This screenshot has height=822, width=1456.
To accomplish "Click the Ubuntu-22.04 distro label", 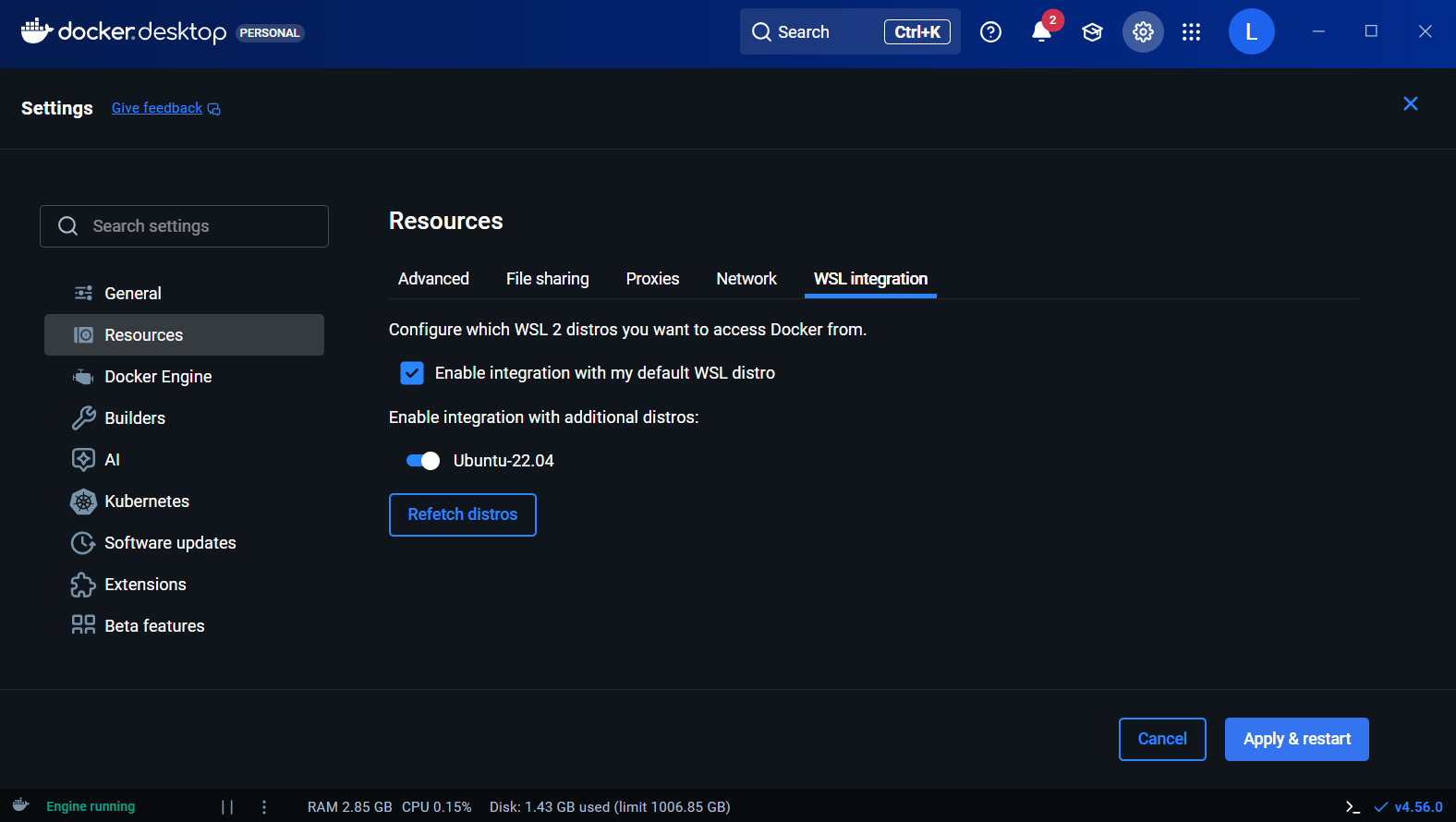I will [x=504, y=461].
